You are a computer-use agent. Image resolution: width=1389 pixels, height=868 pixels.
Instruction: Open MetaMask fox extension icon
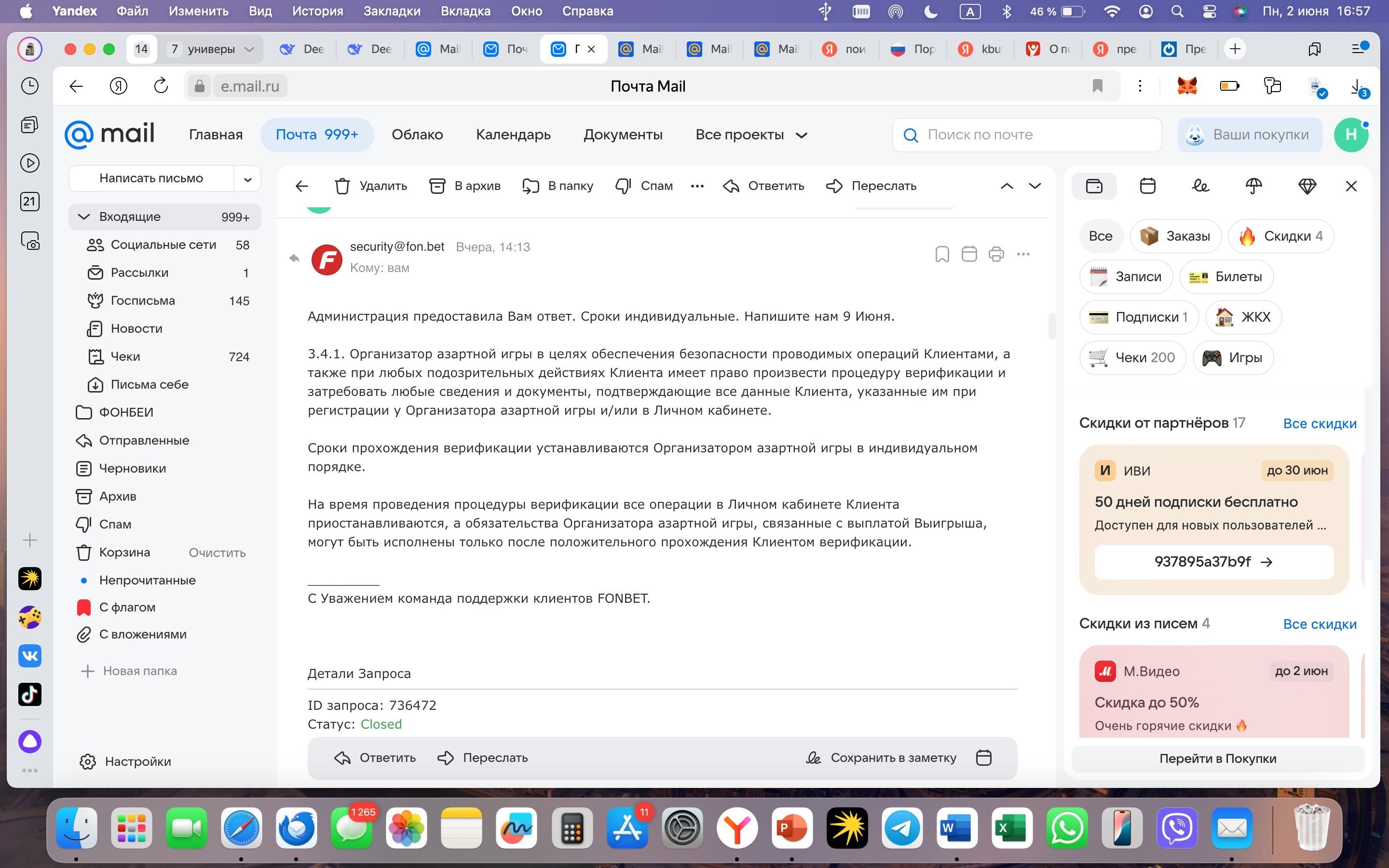coord(1186,86)
